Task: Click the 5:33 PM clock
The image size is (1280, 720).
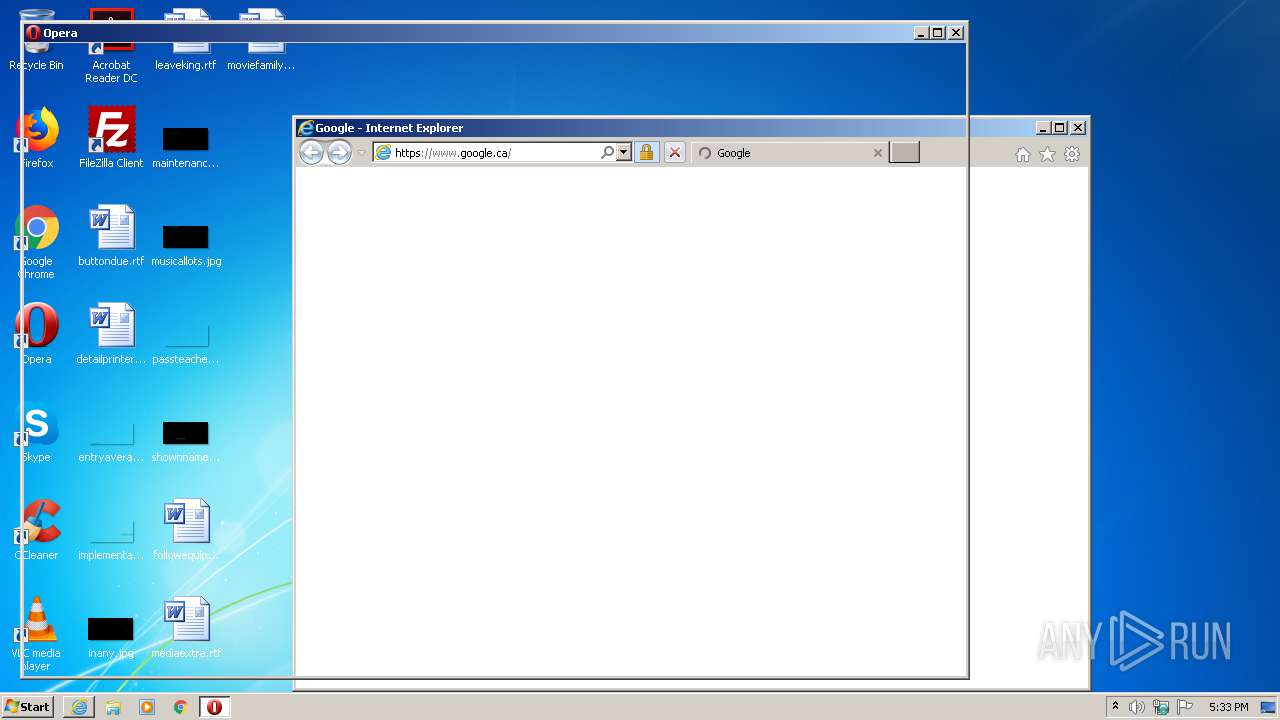Action: (1228, 707)
